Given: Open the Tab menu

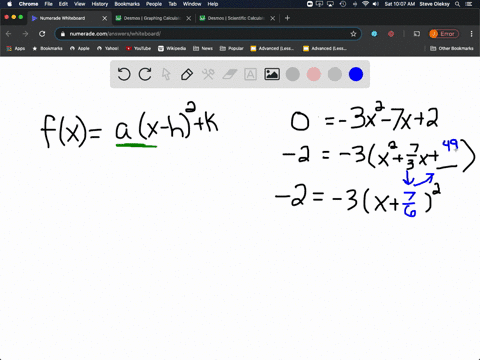Looking at the screenshot, I should (x=172, y=4).
